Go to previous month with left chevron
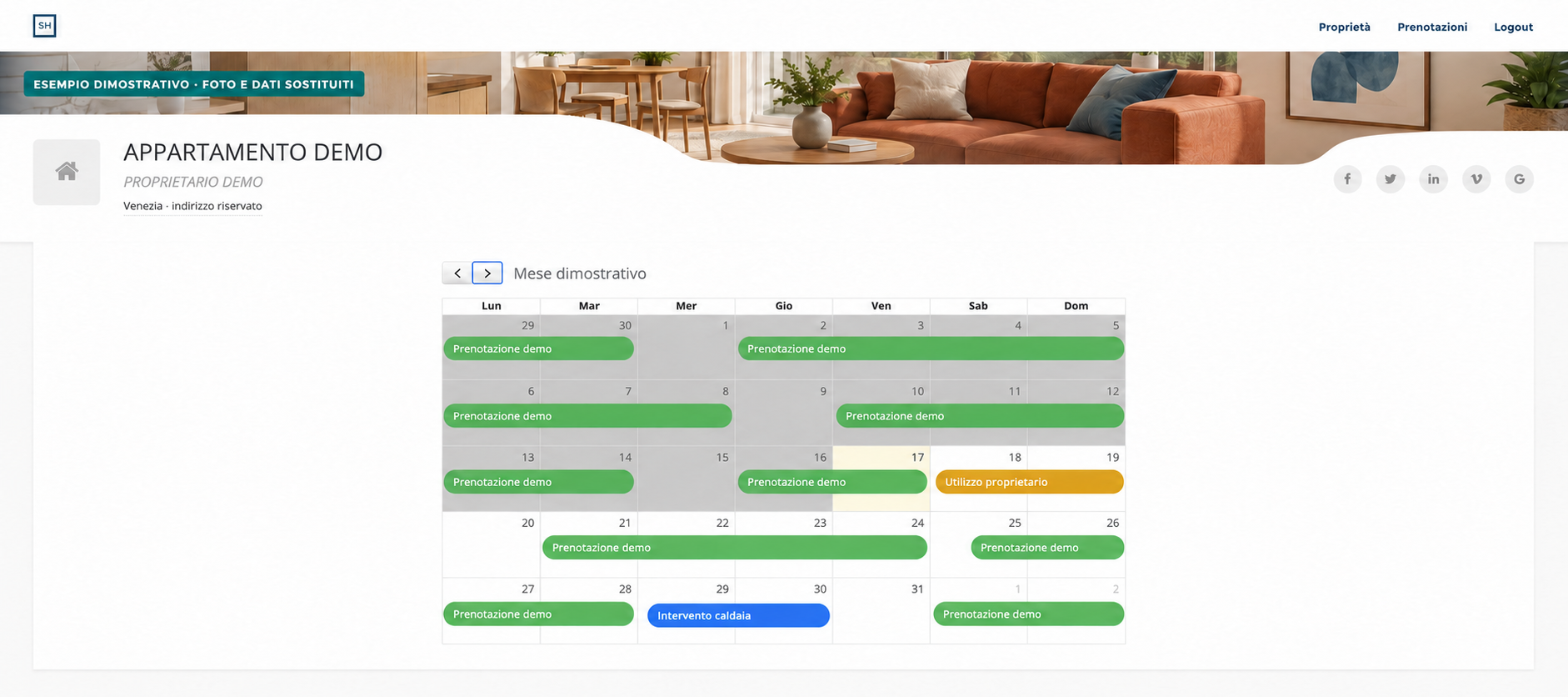 point(457,273)
